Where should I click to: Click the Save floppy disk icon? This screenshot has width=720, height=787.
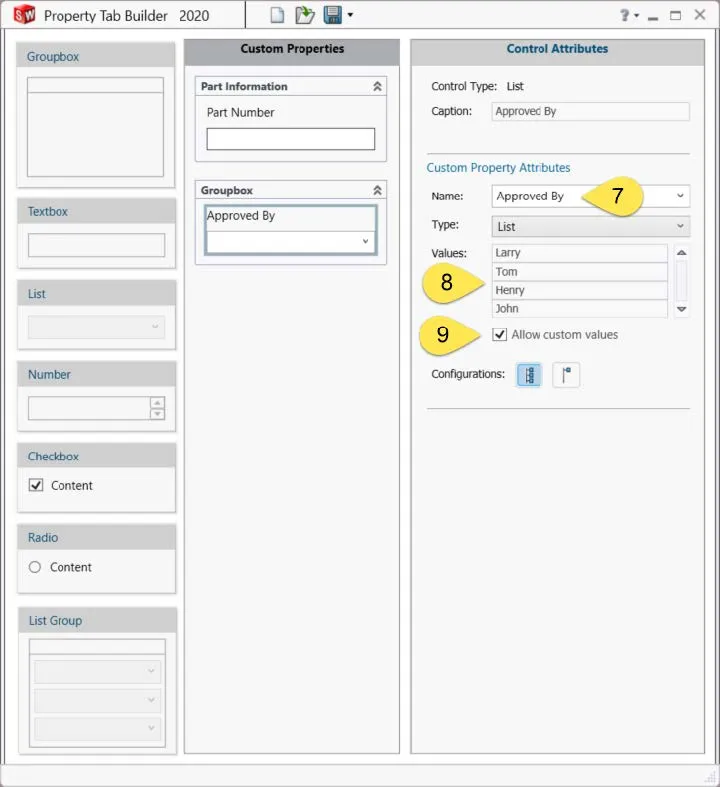332,15
